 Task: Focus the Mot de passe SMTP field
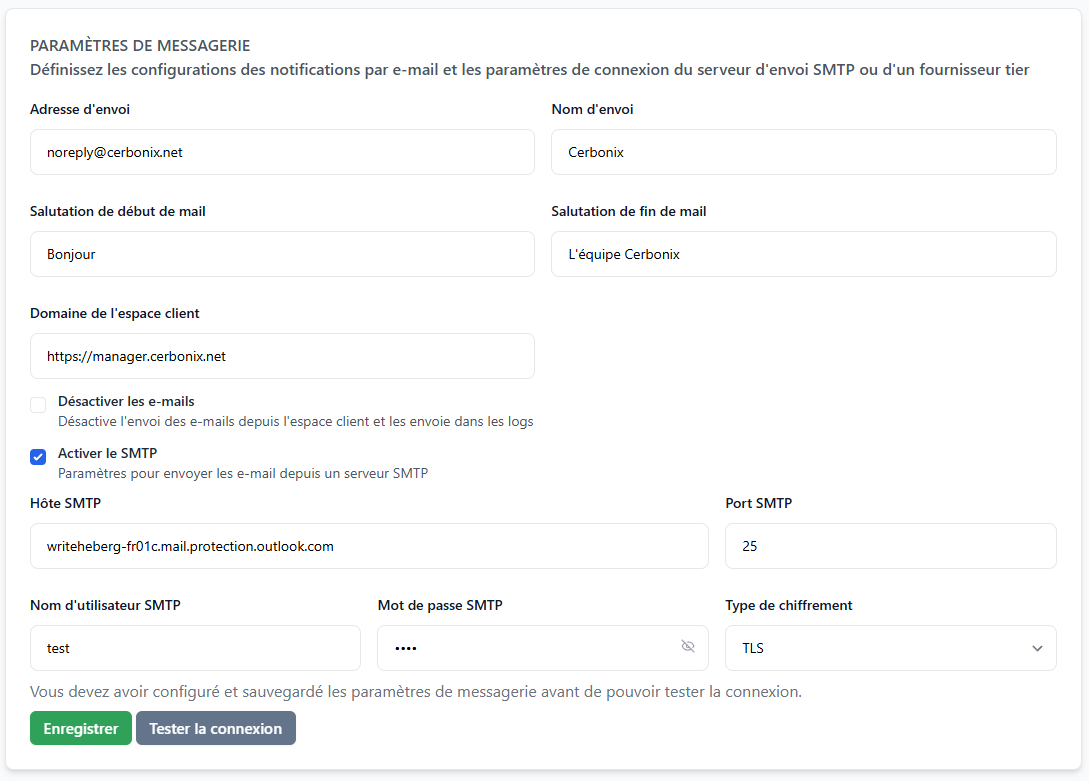525,648
